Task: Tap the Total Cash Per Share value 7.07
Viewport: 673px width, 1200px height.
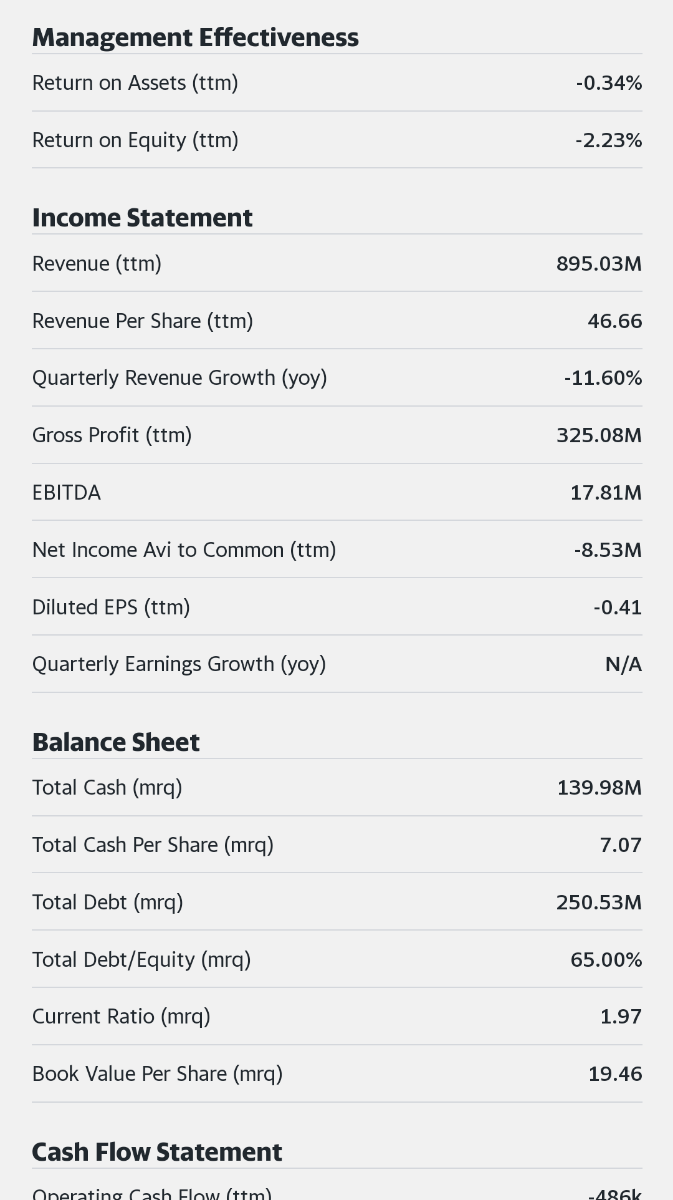Action: (x=620, y=845)
